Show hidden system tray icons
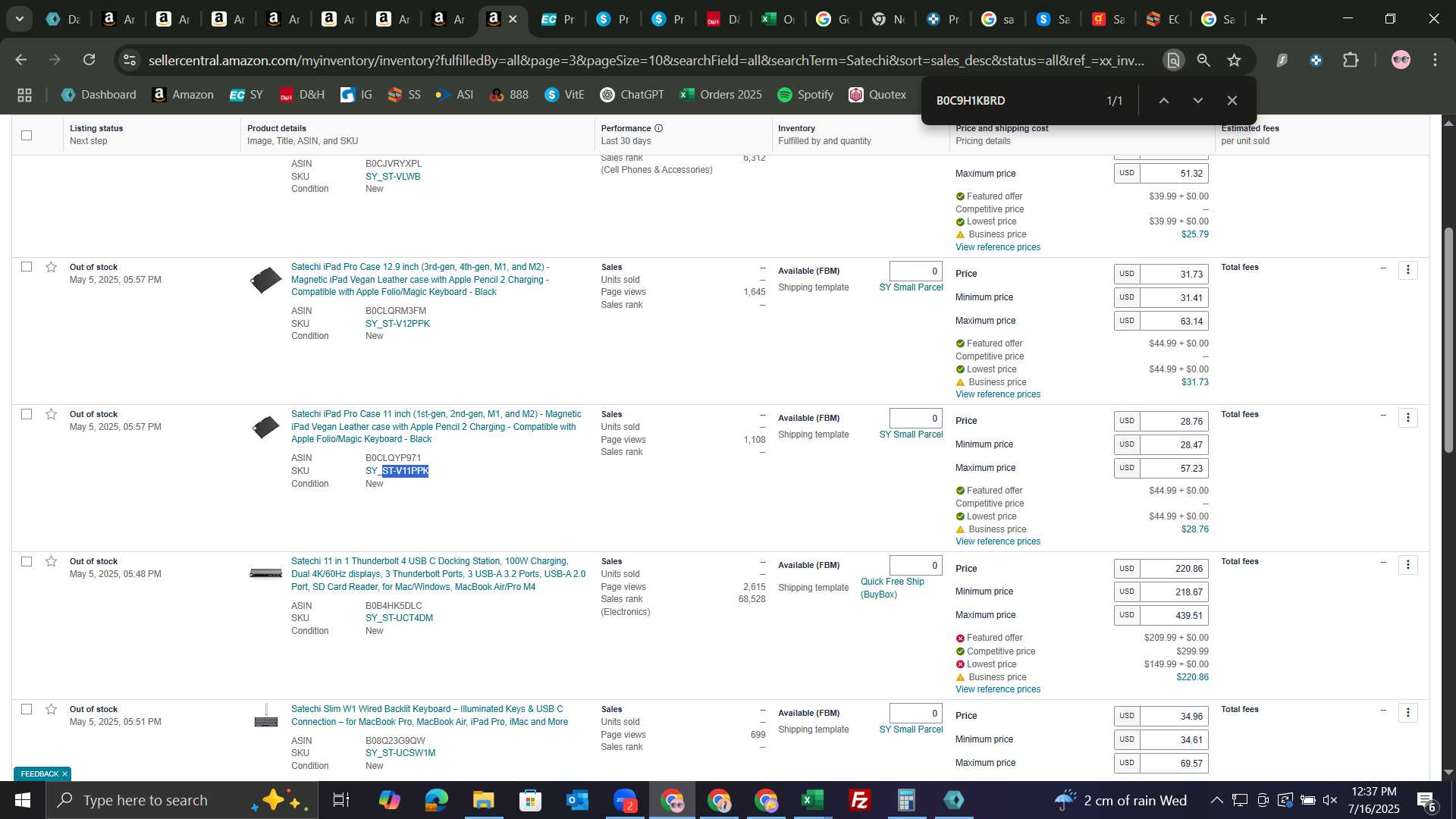 1216,800
